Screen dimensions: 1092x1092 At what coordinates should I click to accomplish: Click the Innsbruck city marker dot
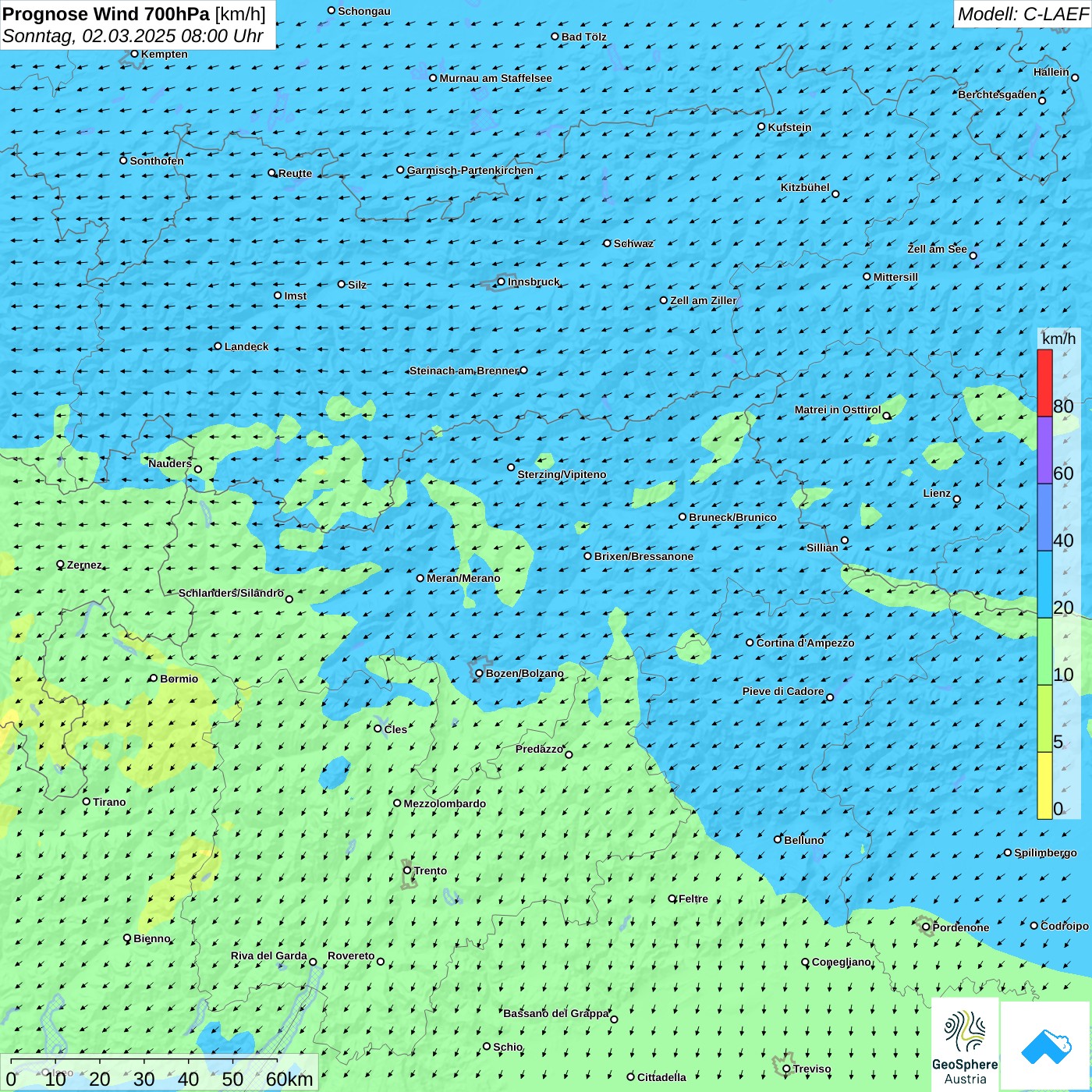[x=501, y=282]
